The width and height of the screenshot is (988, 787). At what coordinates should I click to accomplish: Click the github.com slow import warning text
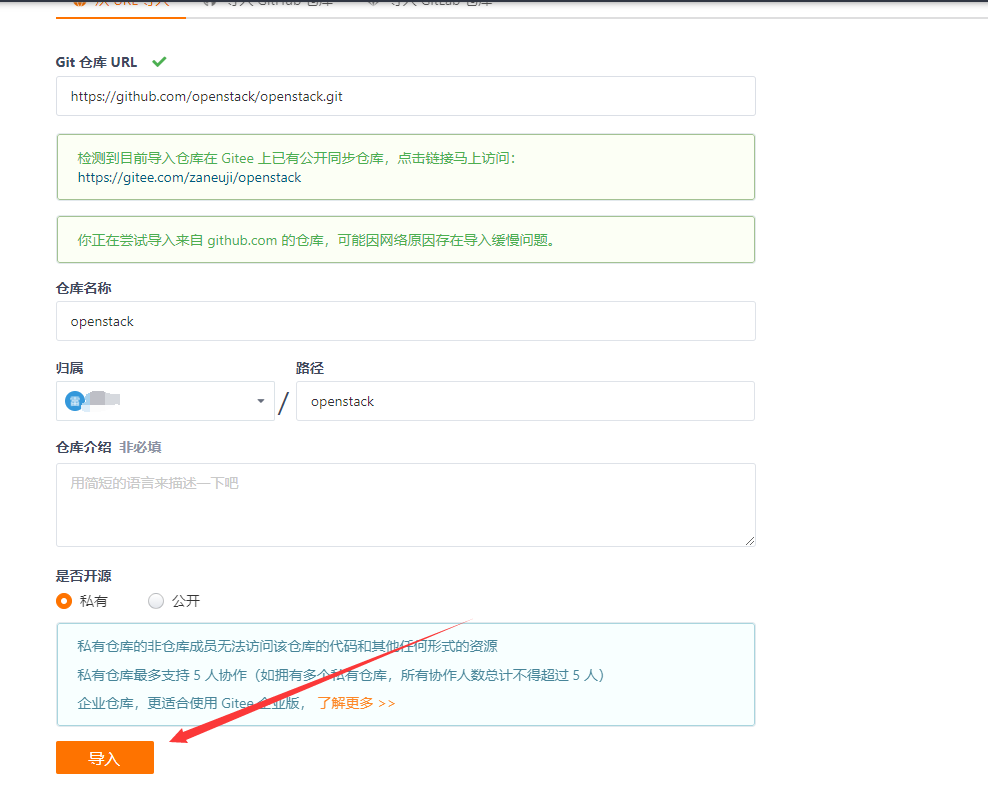(316, 240)
